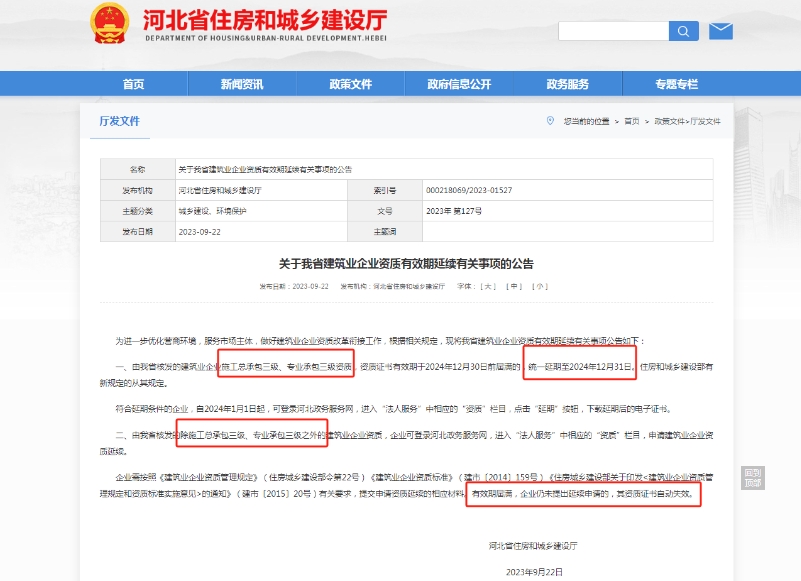Open the 政府信息公开 navigation menu
This screenshot has width=801, height=581.
point(460,84)
